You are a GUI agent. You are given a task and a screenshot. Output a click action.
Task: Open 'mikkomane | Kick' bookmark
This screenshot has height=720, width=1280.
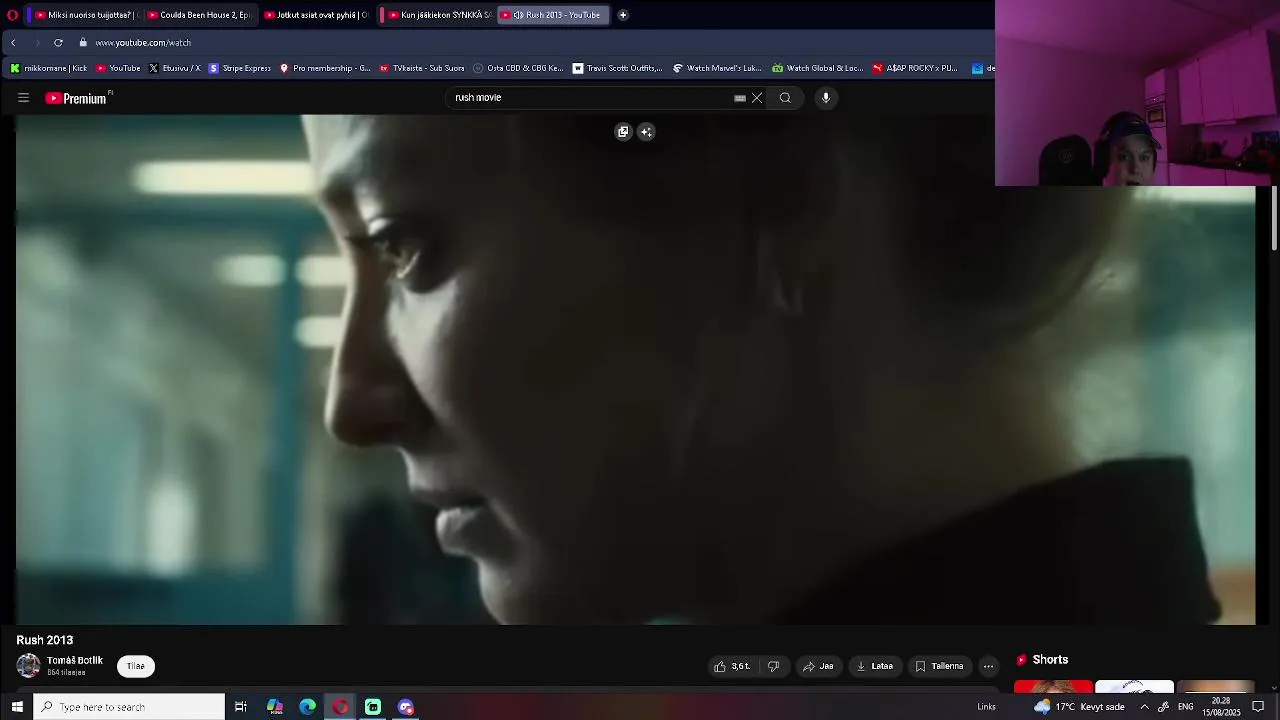(x=49, y=68)
